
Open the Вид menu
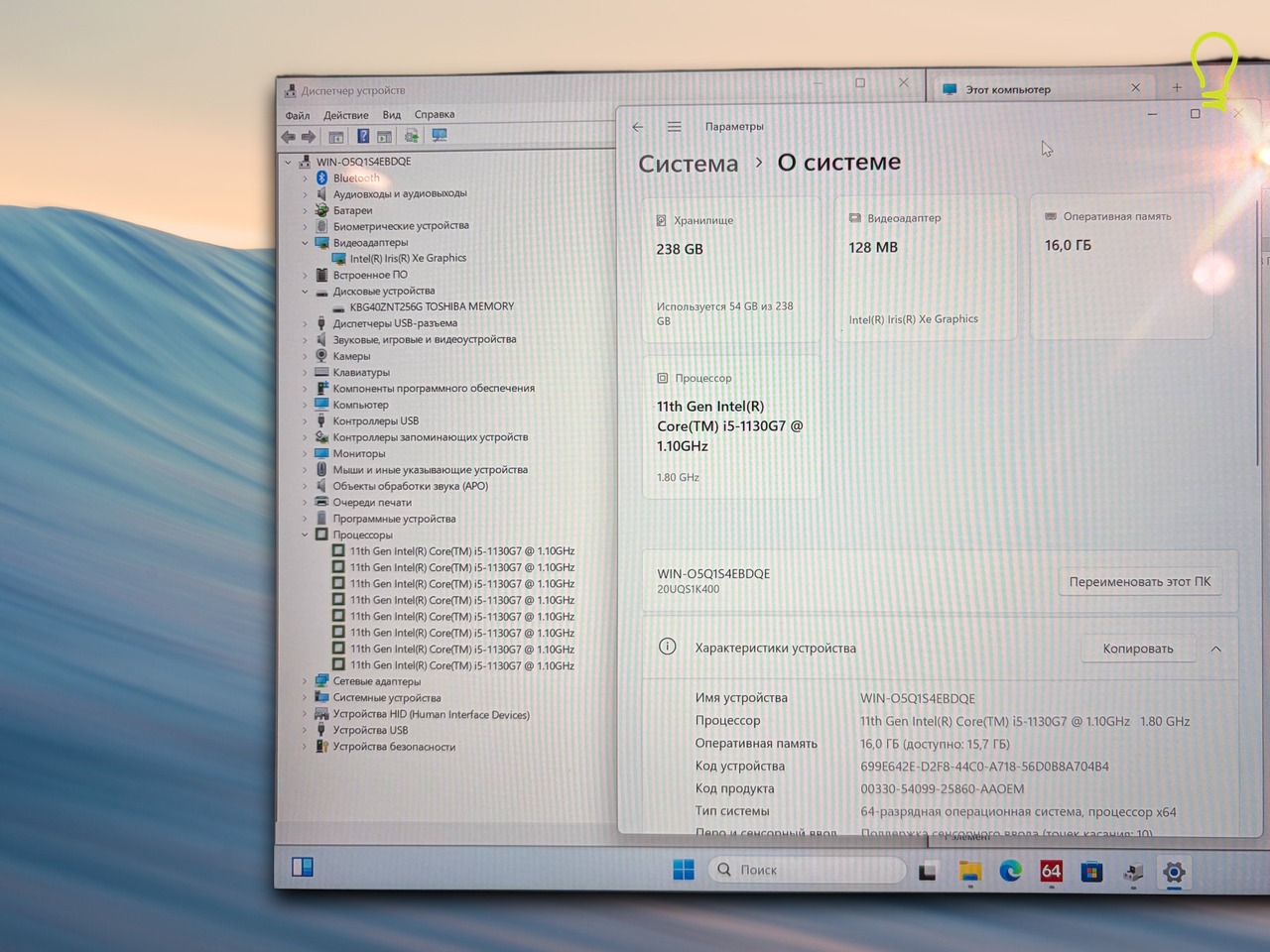tap(392, 115)
